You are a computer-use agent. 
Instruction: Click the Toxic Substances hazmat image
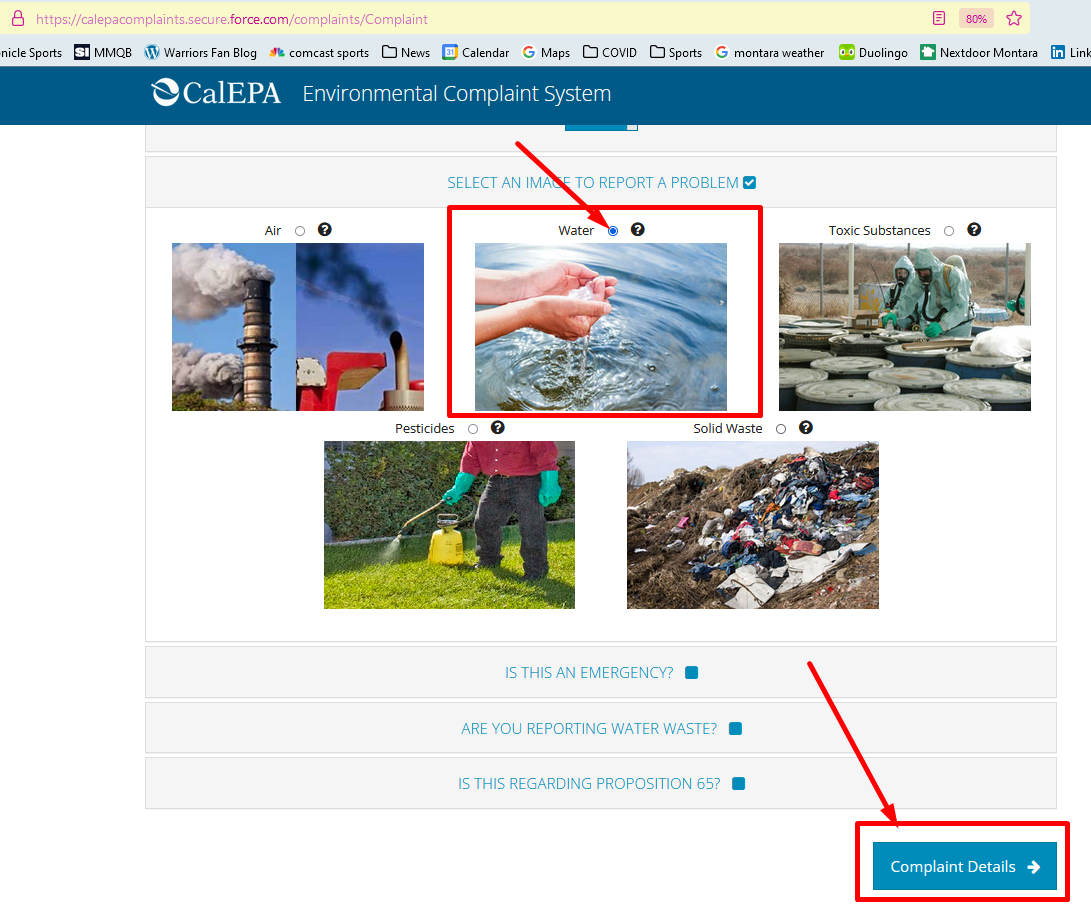(905, 327)
